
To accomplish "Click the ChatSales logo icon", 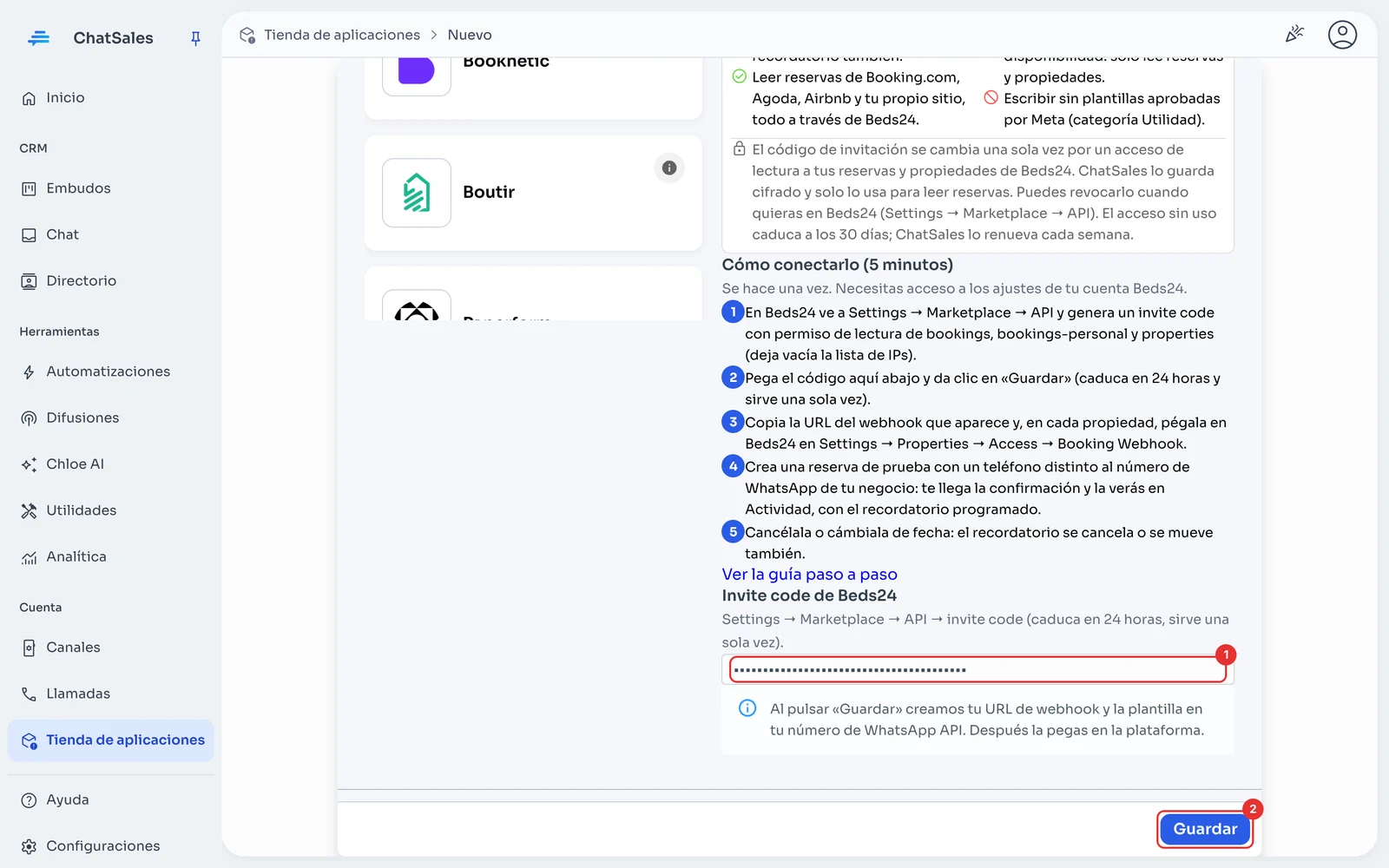I will click(x=39, y=37).
